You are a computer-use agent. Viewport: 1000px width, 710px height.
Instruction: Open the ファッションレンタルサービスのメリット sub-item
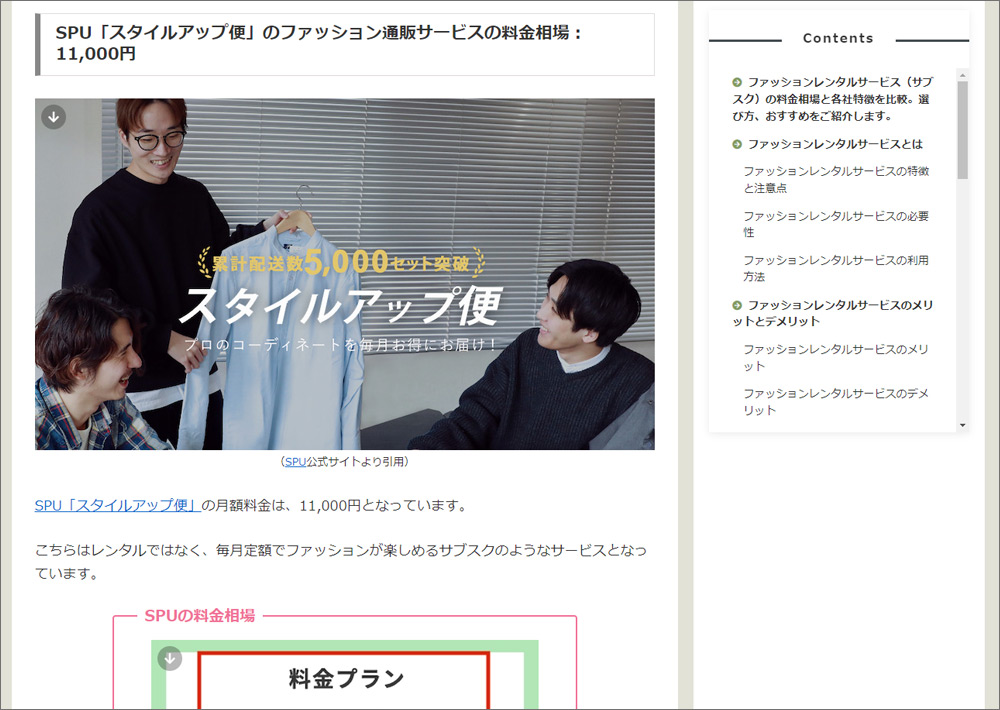[836, 357]
